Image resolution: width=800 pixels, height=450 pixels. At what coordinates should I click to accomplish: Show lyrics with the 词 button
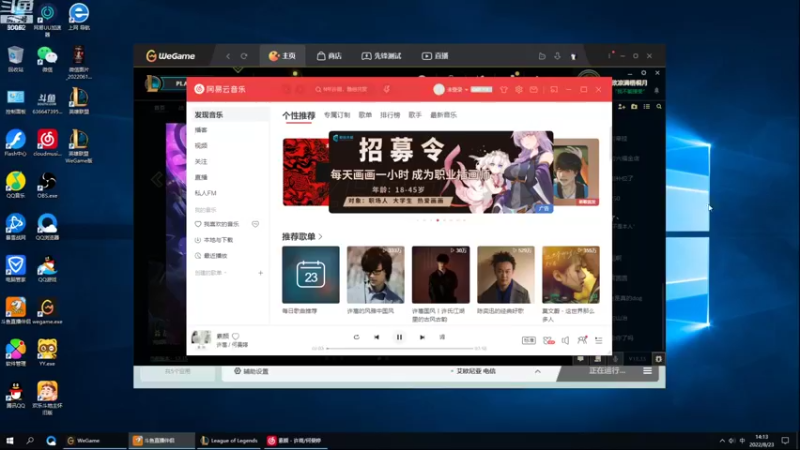click(442, 337)
